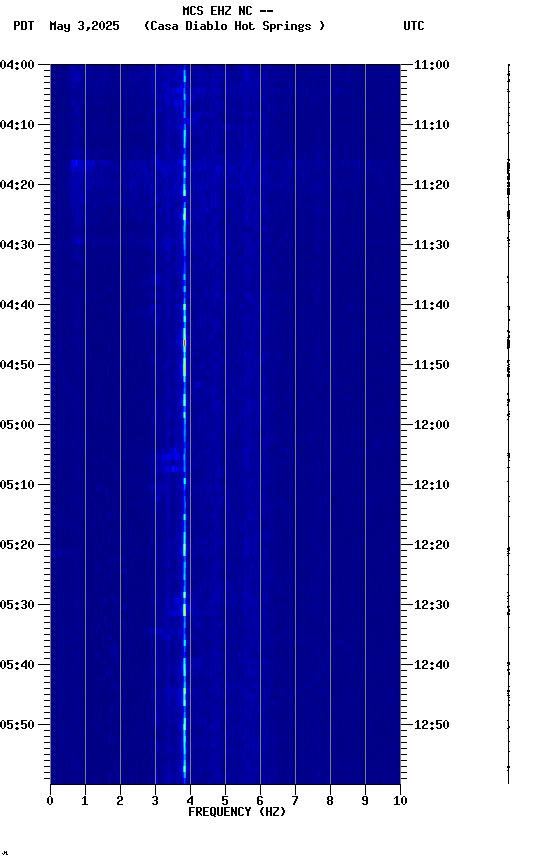This screenshot has height=864, width=552.
Task: Click the station title 'MCS EHZ NC --'
Action: 228,10
